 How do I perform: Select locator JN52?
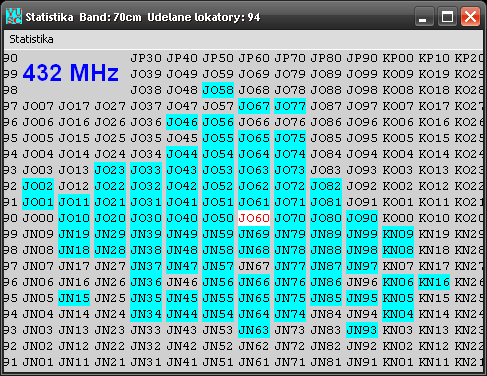[x=218, y=346]
